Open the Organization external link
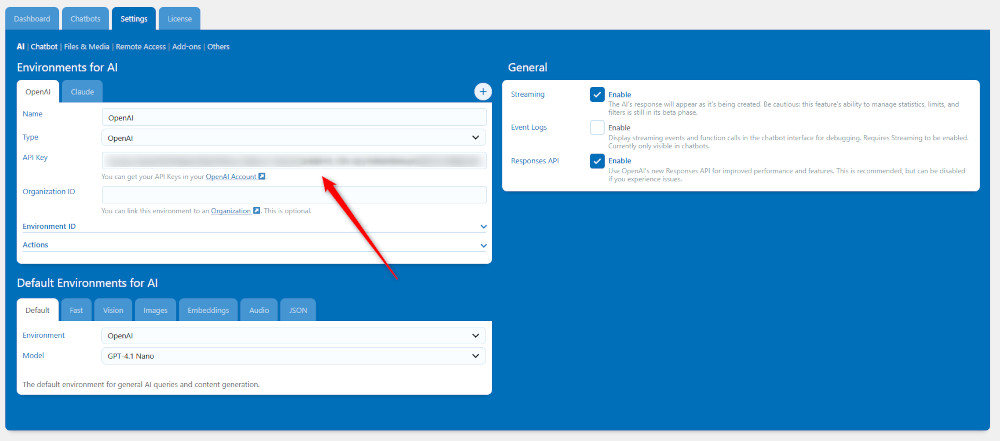The height and width of the screenshot is (441, 1000). tap(235, 210)
